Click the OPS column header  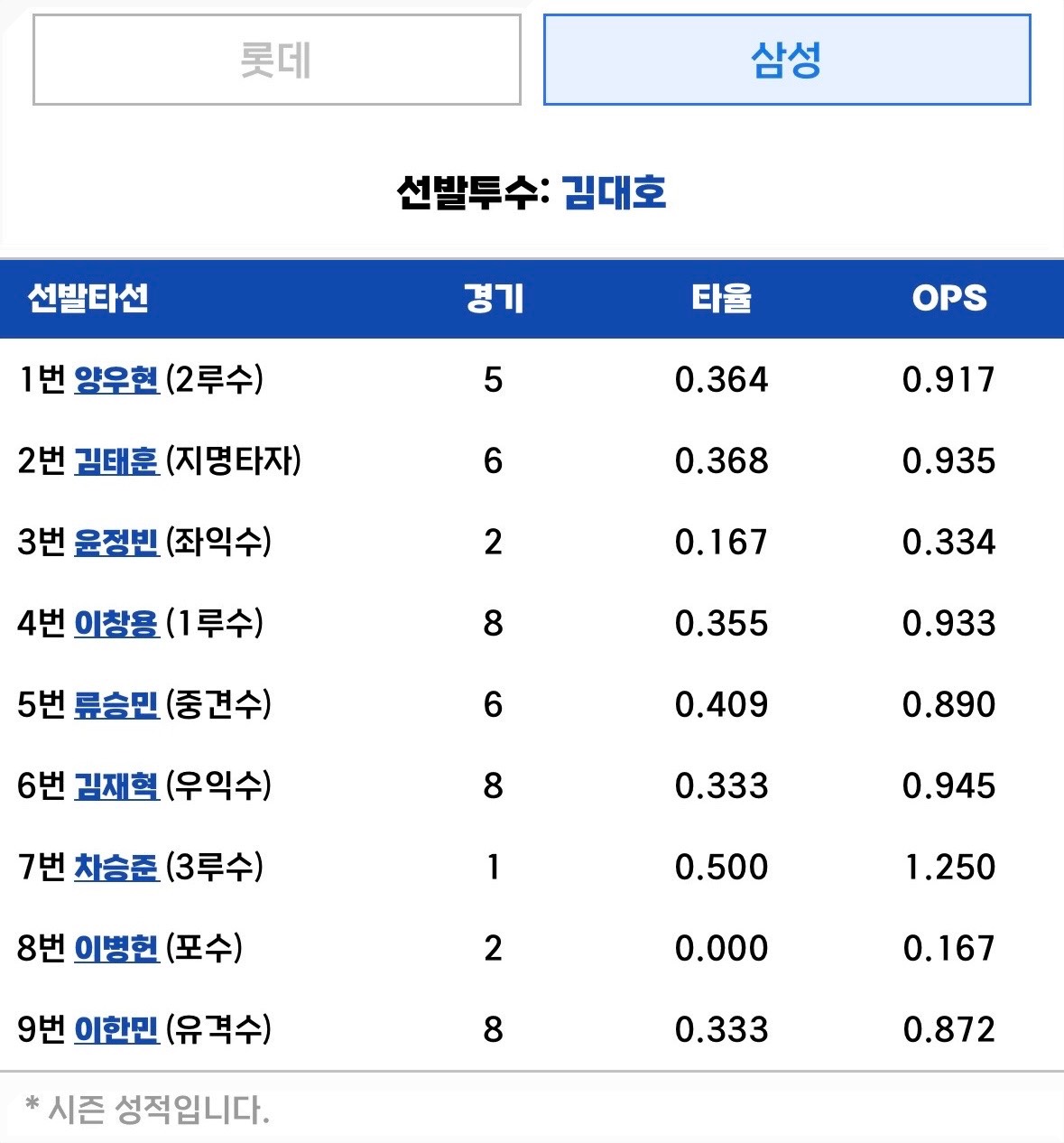click(949, 298)
